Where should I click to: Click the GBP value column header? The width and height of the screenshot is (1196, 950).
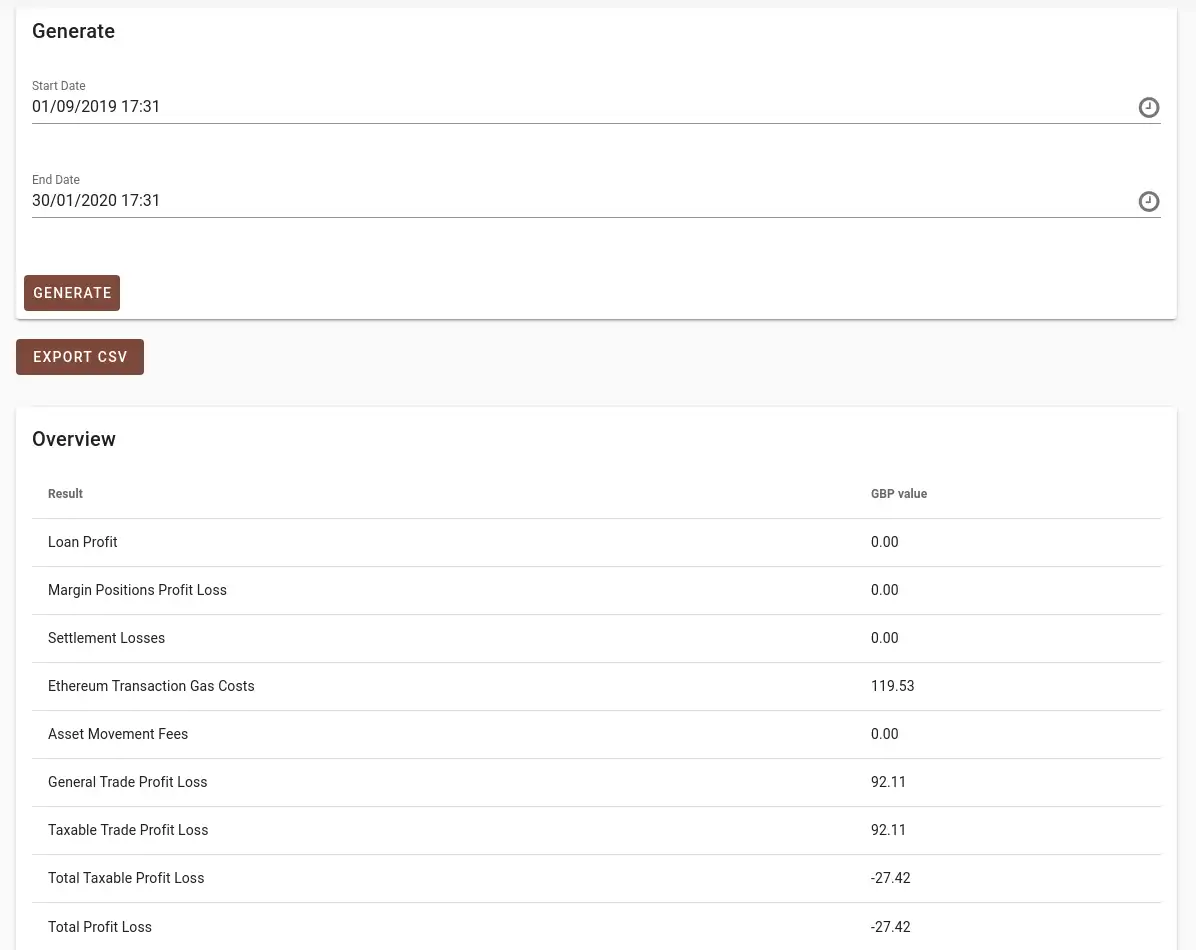click(x=899, y=494)
